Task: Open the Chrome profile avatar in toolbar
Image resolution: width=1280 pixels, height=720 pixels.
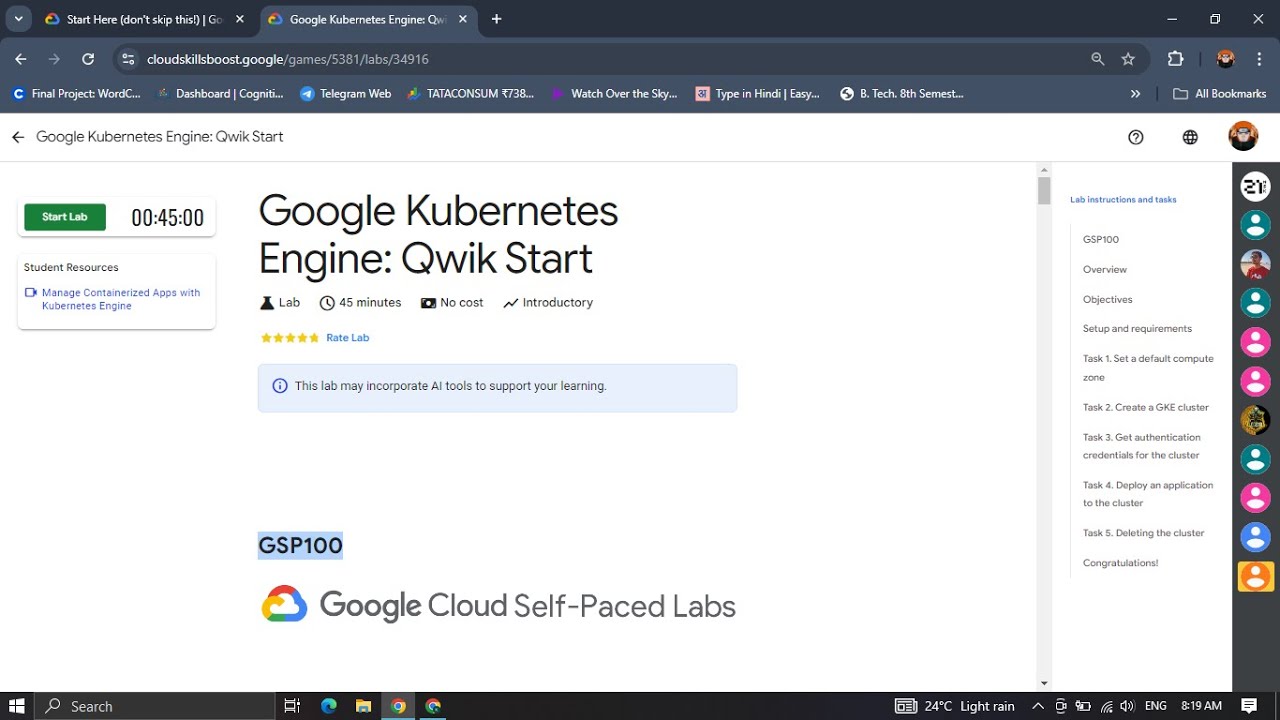Action: point(1226,59)
